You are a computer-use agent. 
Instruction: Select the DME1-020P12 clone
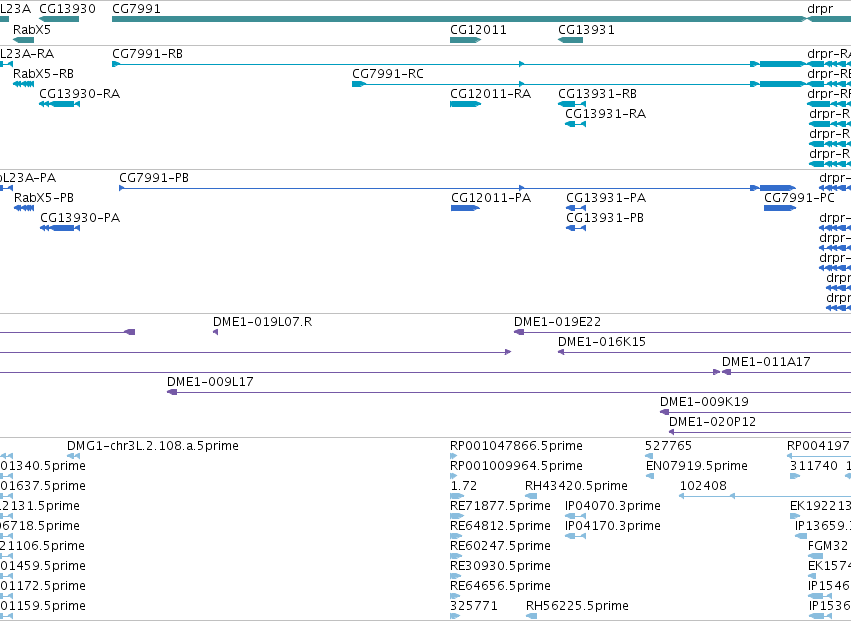(760, 432)
